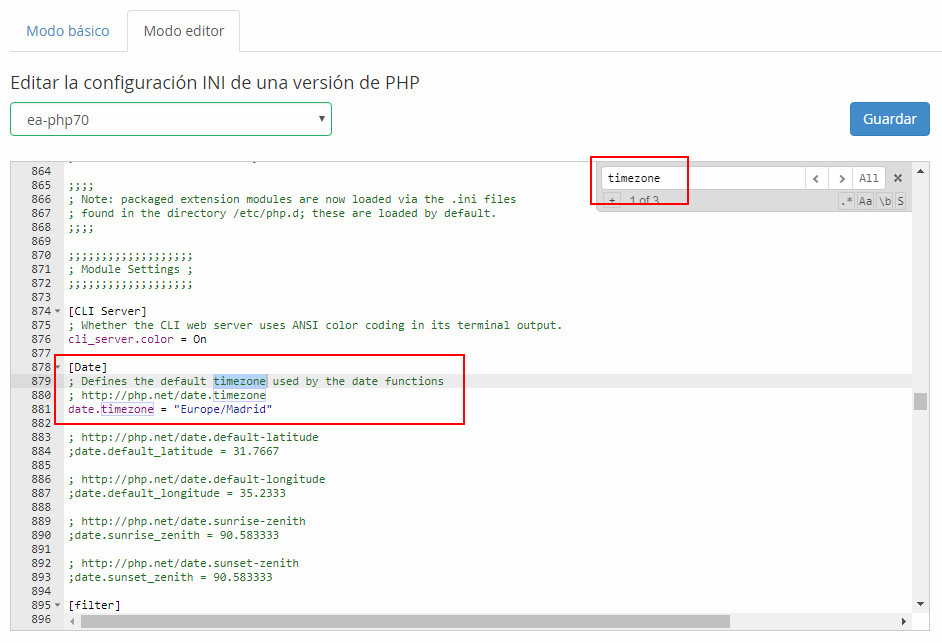This screenshot has height=643, width=942.
Task: Collapse the [CLI Server] section fold arrow
Action: click(57, 312)
